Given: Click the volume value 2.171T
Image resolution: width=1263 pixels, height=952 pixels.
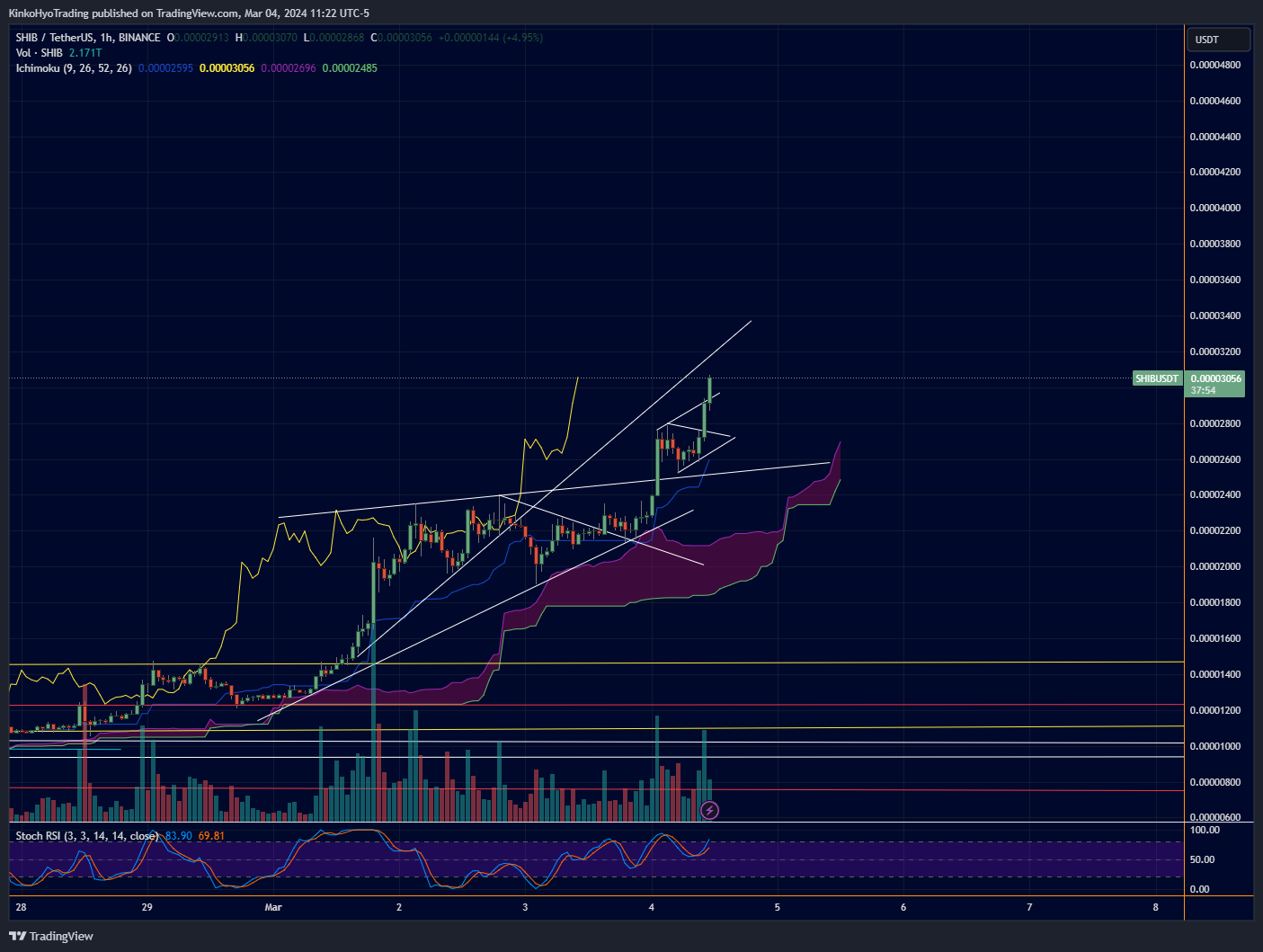Looking at the screenshot, I should 85,53.
